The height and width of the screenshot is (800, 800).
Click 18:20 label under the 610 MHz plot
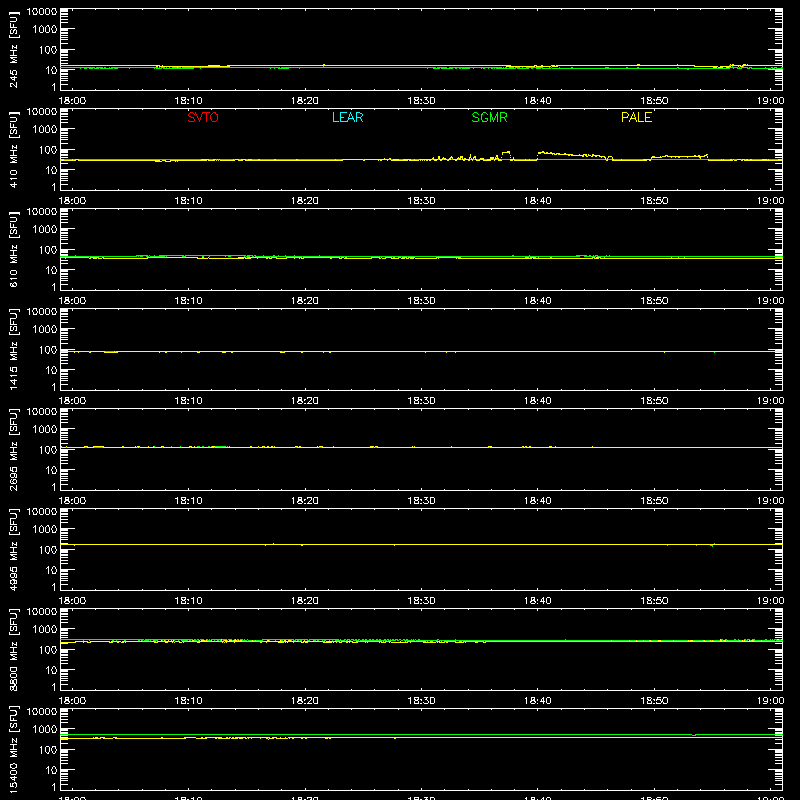[305, 301]
